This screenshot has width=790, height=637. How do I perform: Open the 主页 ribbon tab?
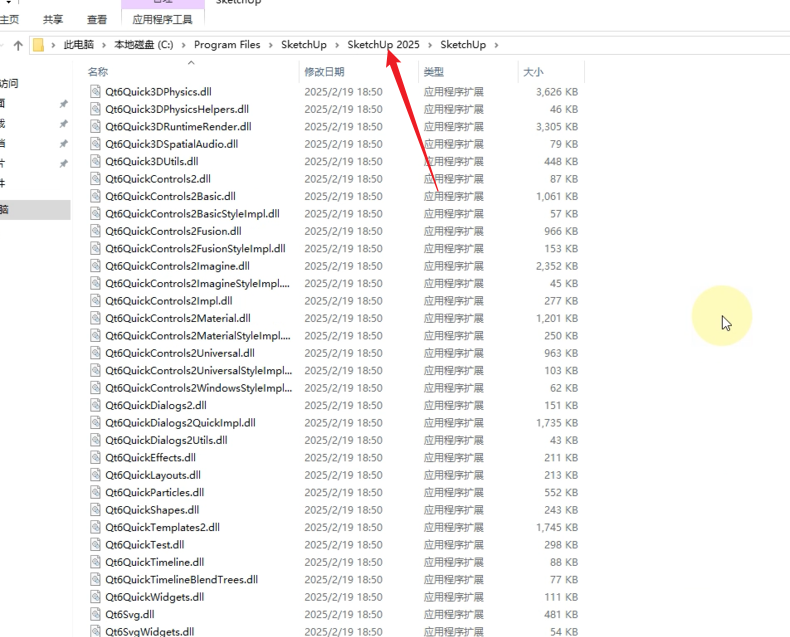tap(10, 19)
